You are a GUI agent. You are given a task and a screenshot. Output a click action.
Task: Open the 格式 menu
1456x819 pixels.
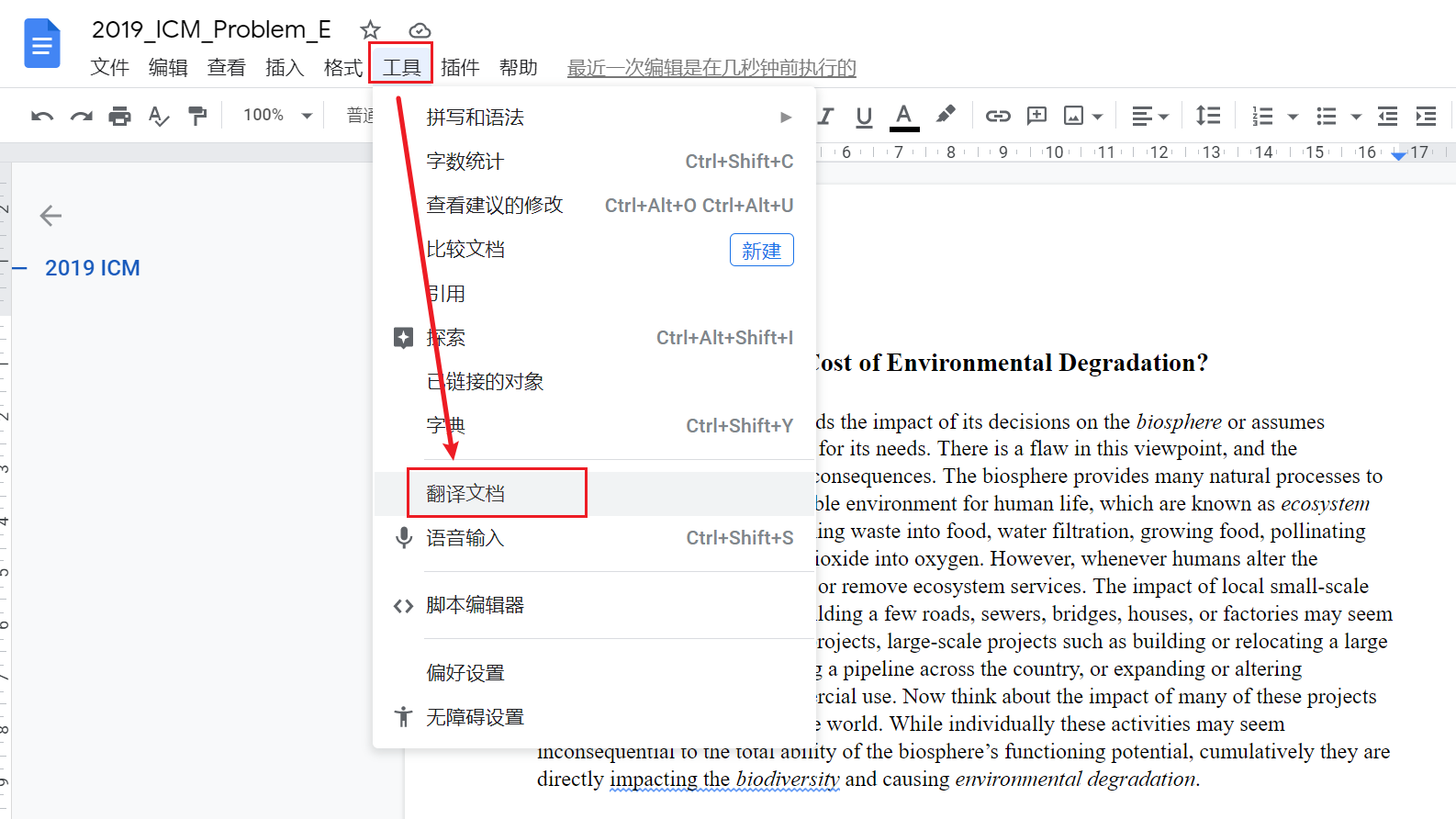pos(343,68)
